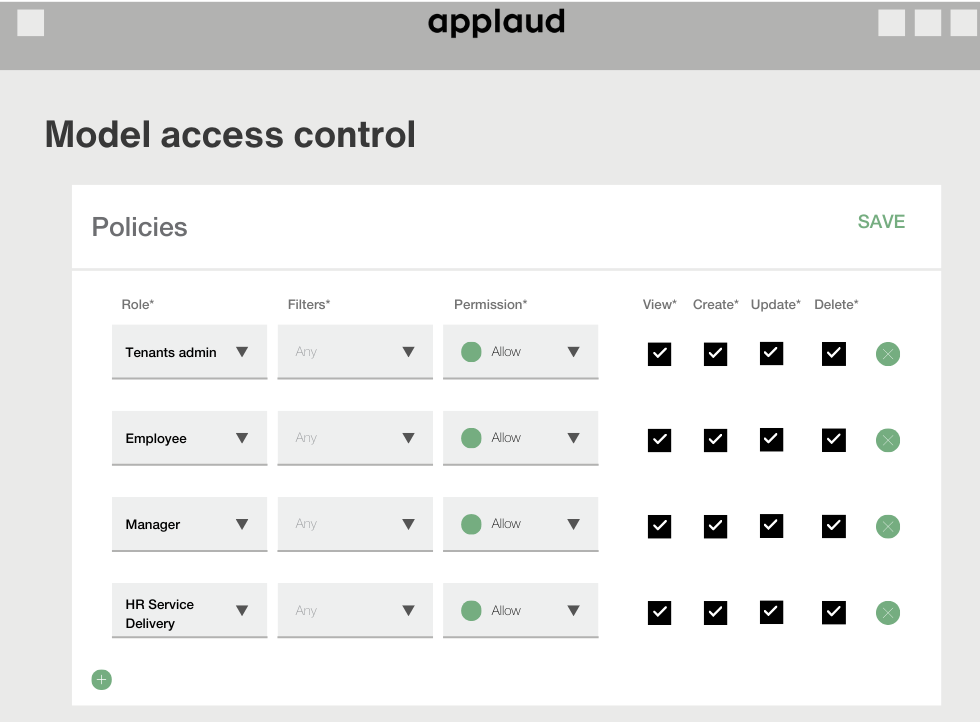Image resolution: width=980 pixels, height=722 pixels.
Task: Remove the HR Service Delivery policy row
Action: coord(888,613)
